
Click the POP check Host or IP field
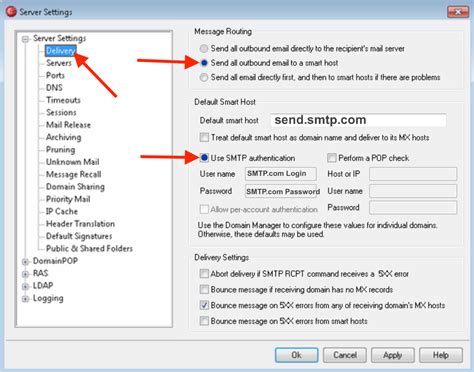point(413,174)
